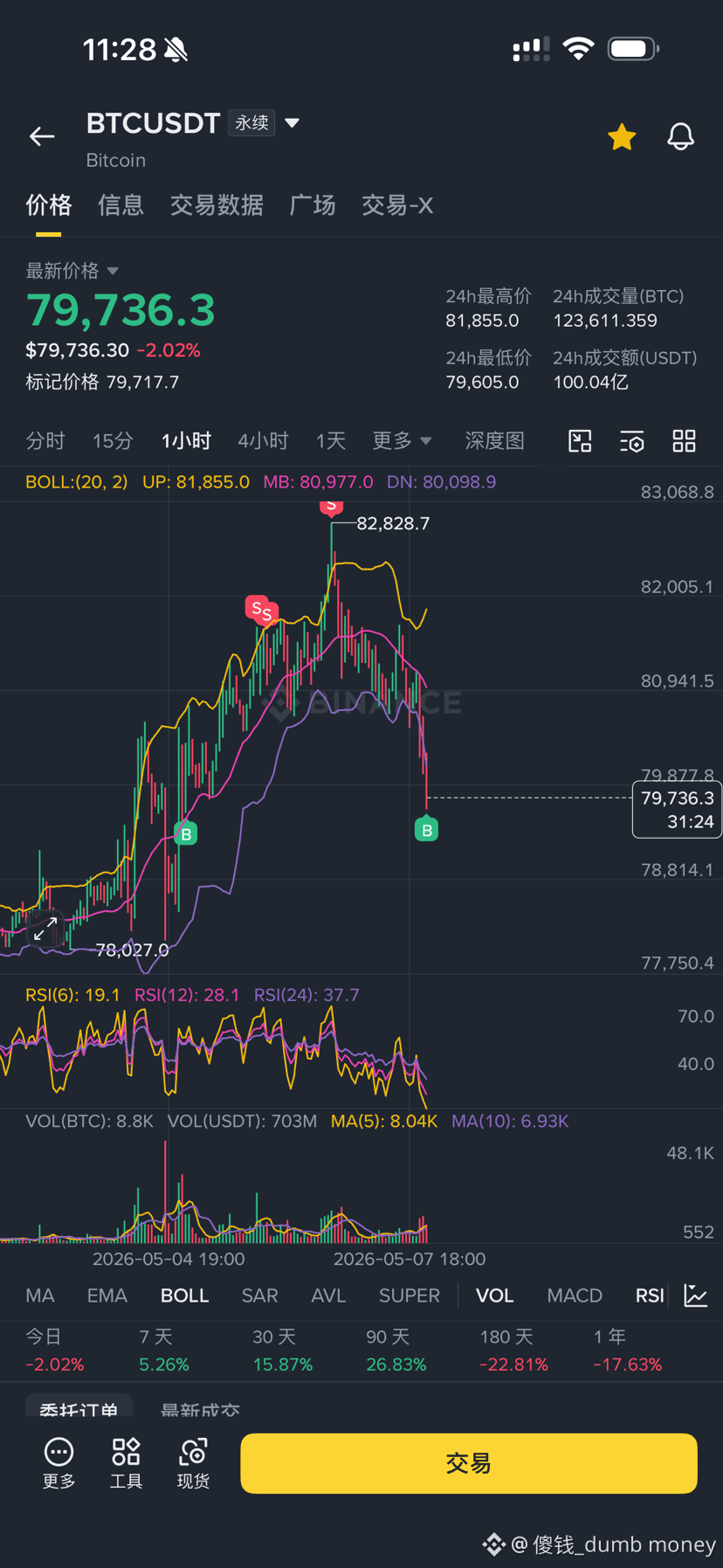Click the 标记价格 79,717.7 text

pos(102,382)
